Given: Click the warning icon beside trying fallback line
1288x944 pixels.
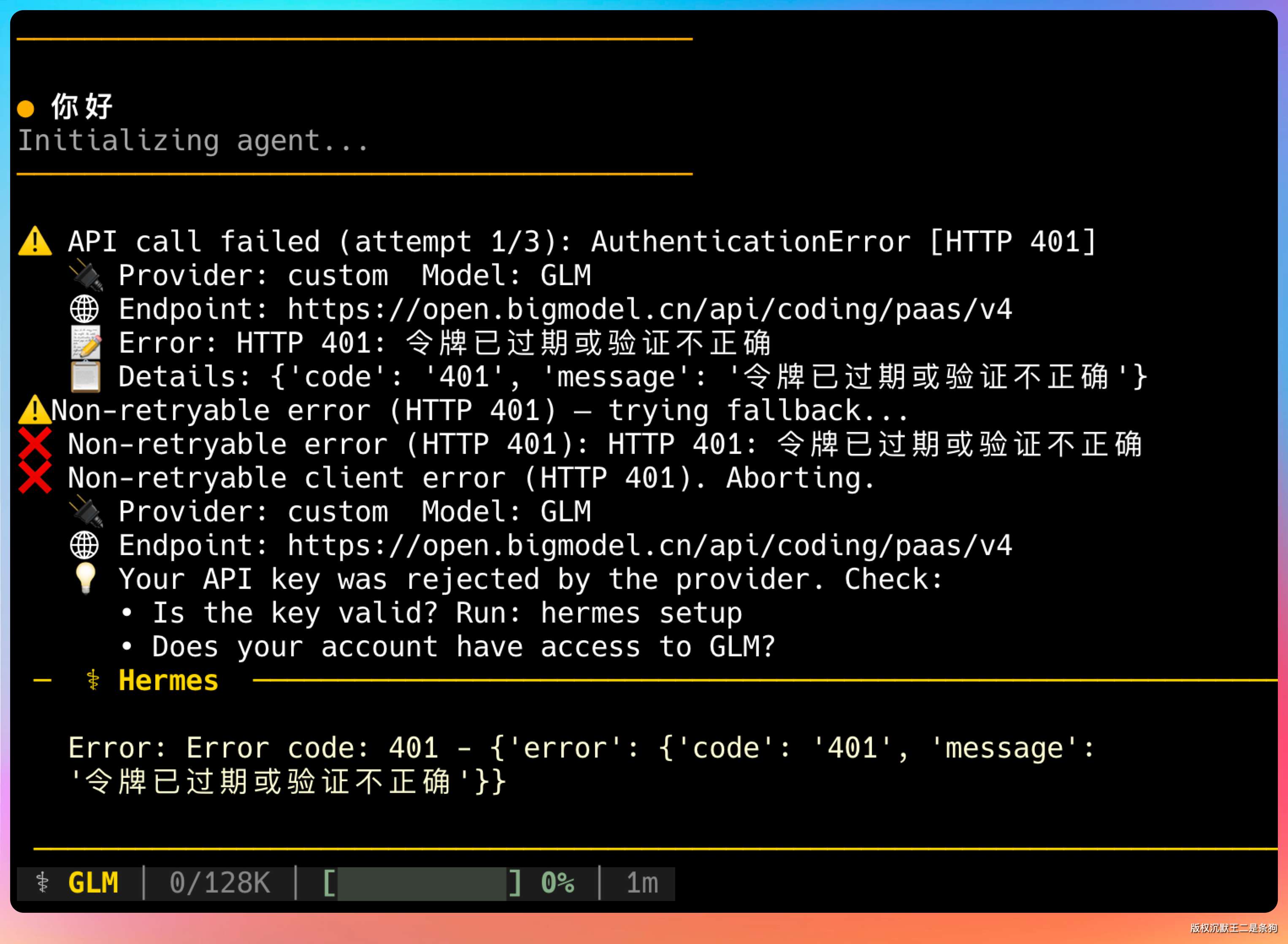Looking at the screenshot, I should (x=34, y=410).
